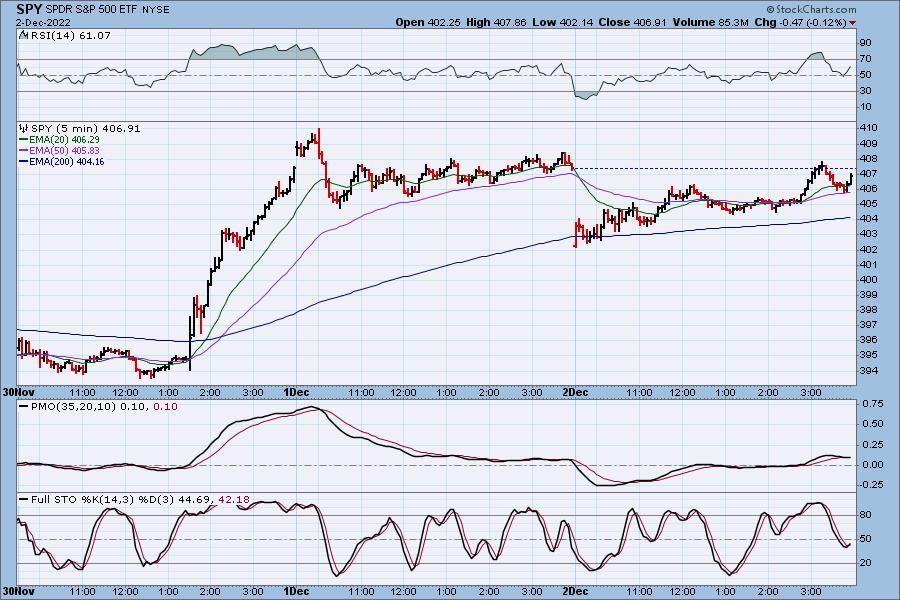Click the 70 level on RSI axis
Screen dimensions: 900x600
click(866, 59)
